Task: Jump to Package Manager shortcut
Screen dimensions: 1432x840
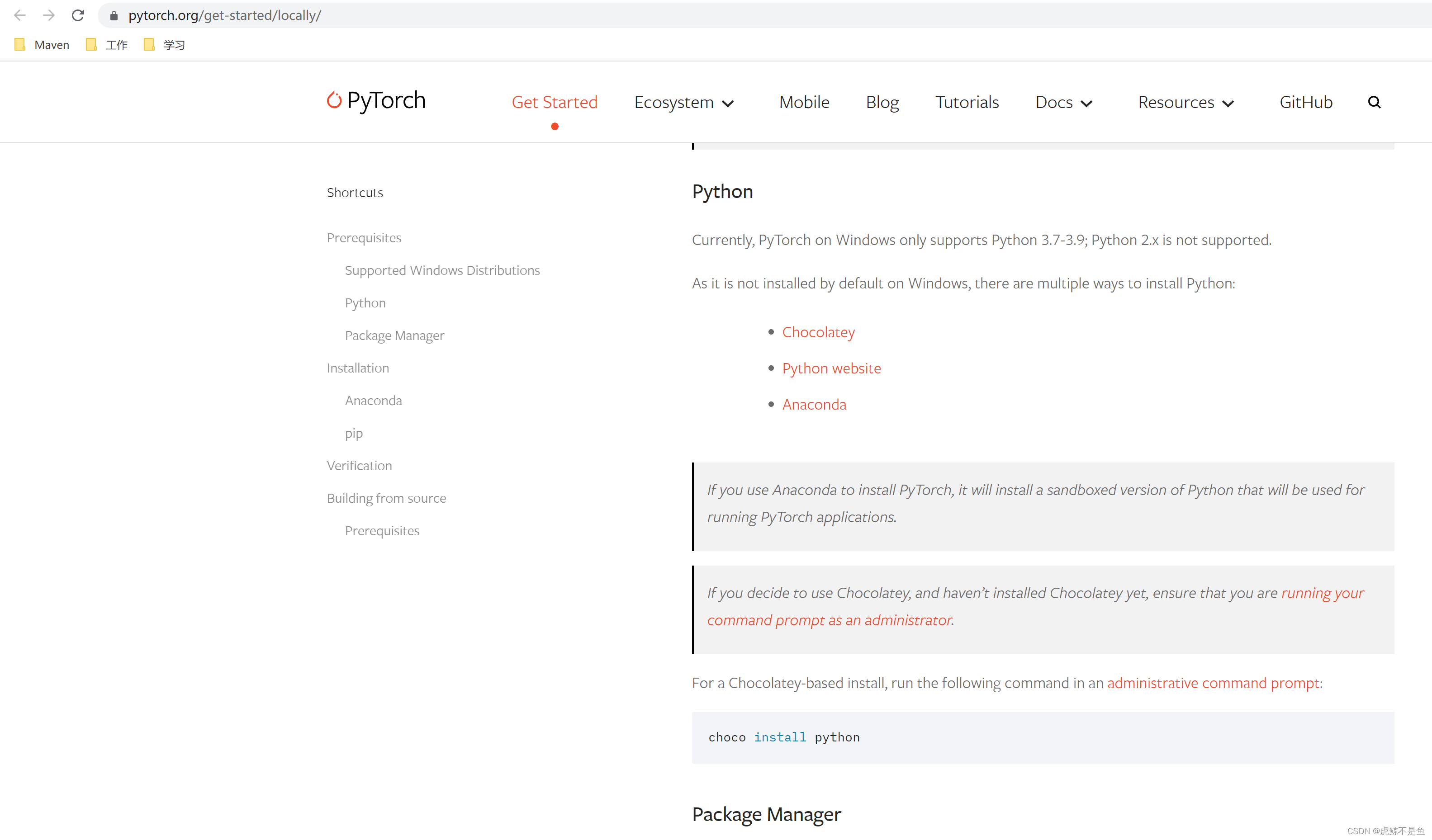Action: tap(394, 335)
